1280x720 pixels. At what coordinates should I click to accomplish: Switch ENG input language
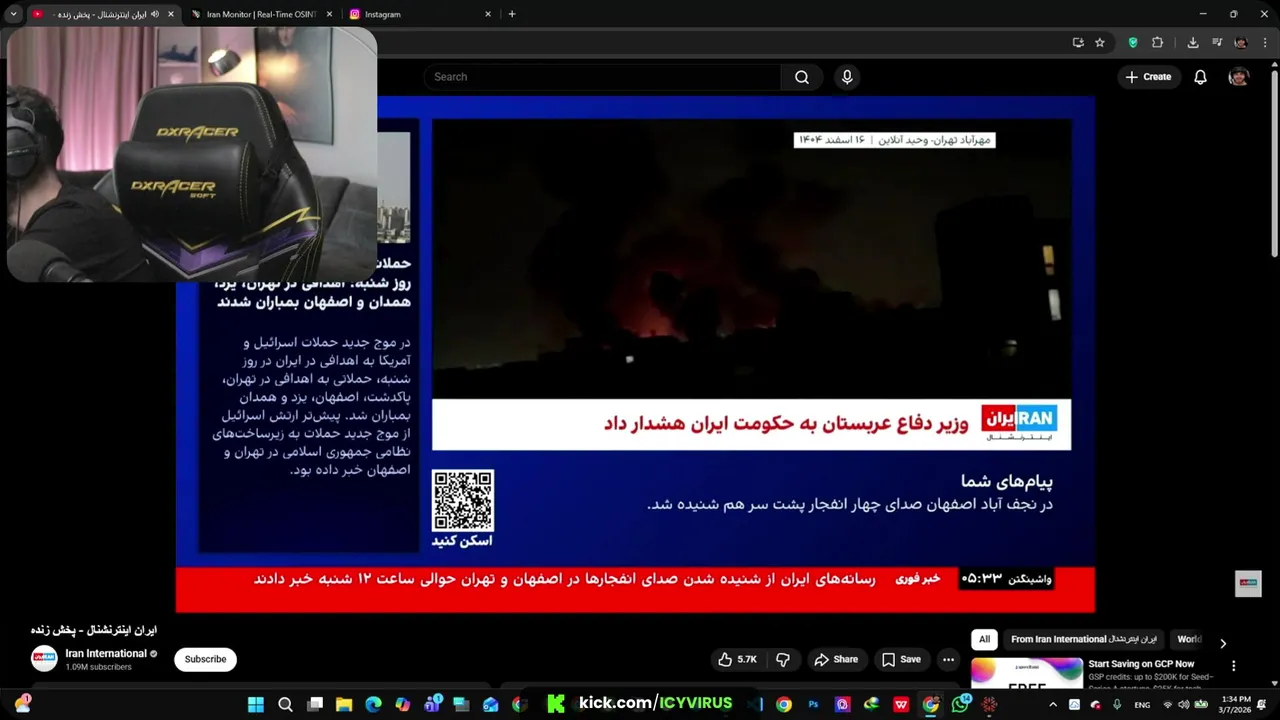tap(1142, 705)
